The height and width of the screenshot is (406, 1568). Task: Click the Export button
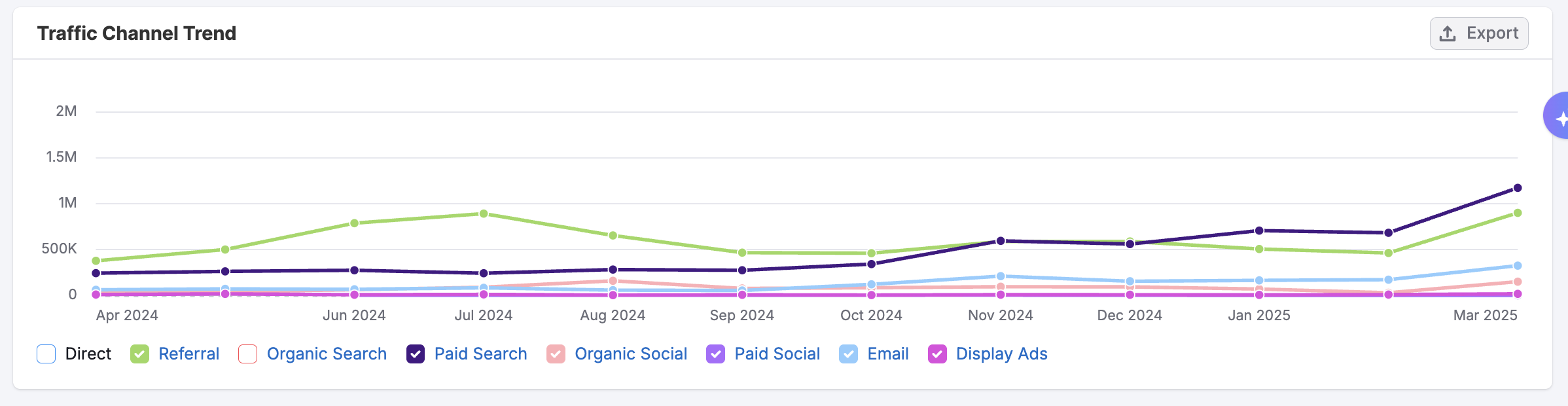click(1478, 33)
